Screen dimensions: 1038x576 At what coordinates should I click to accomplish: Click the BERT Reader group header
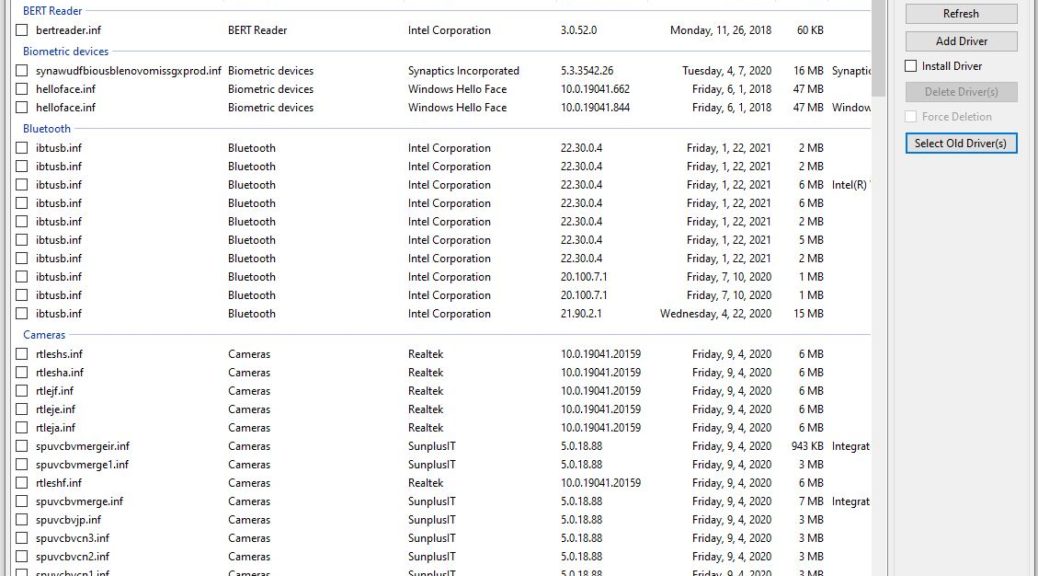click(52, 11)
